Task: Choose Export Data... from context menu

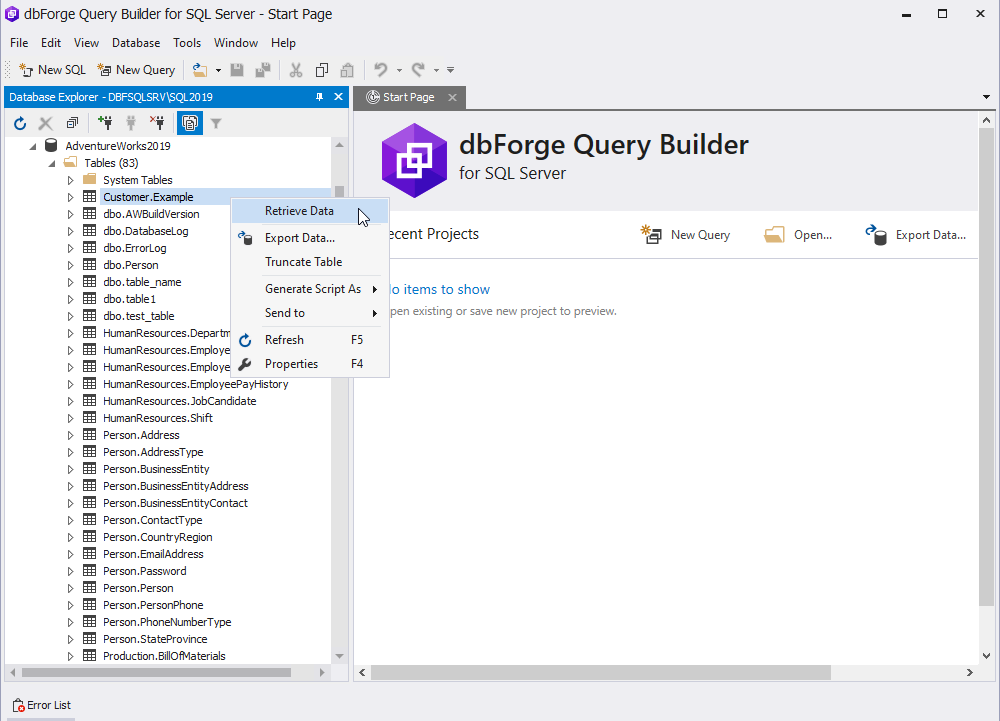Action: point(310,238)
